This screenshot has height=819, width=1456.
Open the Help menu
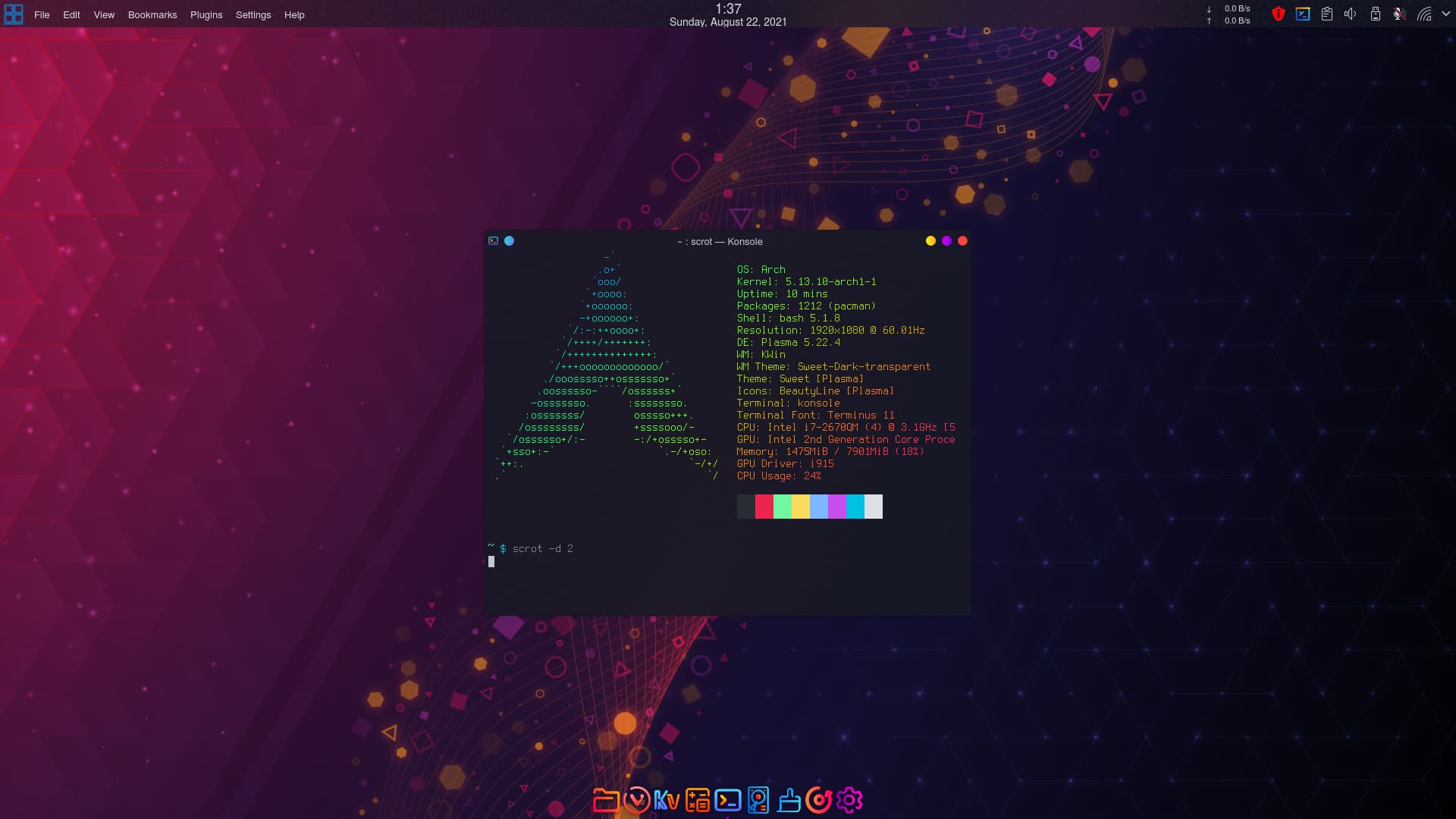click(x=294, y=15)
